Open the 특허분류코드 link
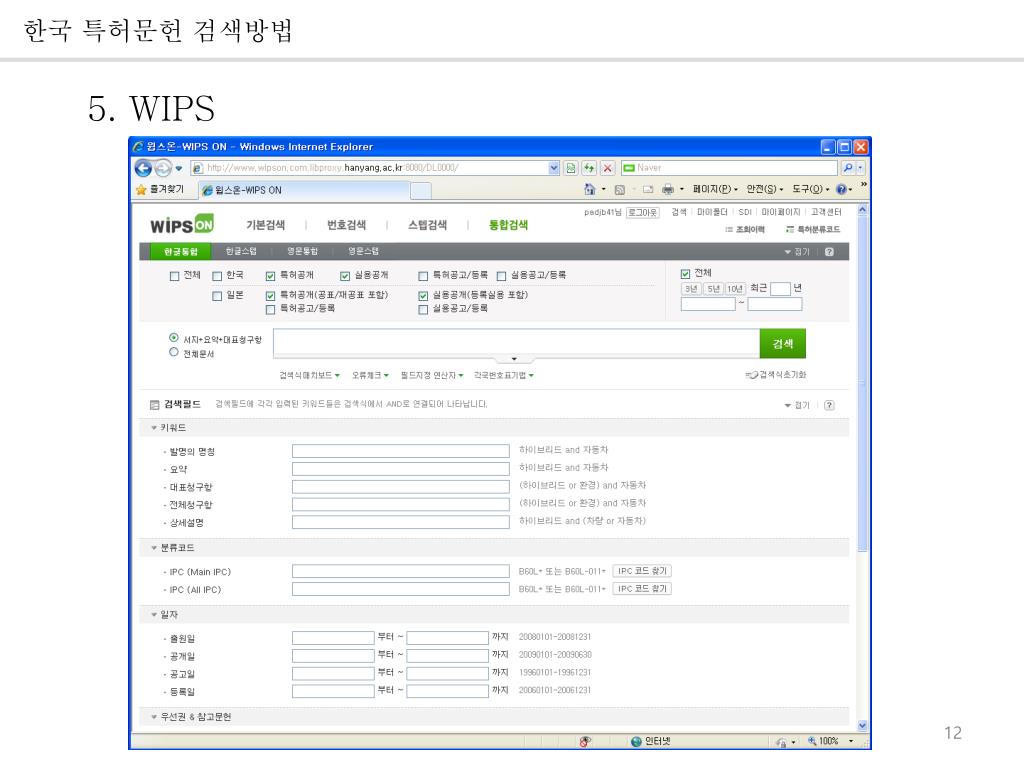 pyautogui.click(x=812, y=230)
